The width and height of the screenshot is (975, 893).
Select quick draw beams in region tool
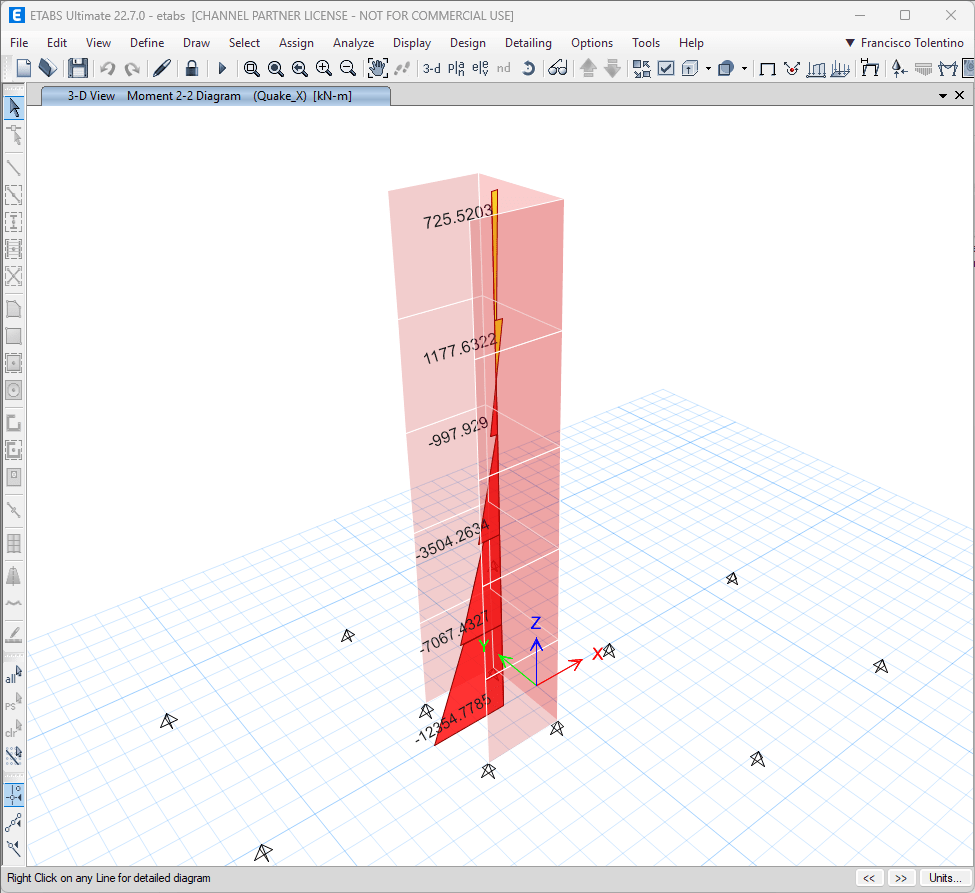click(14, 195)
